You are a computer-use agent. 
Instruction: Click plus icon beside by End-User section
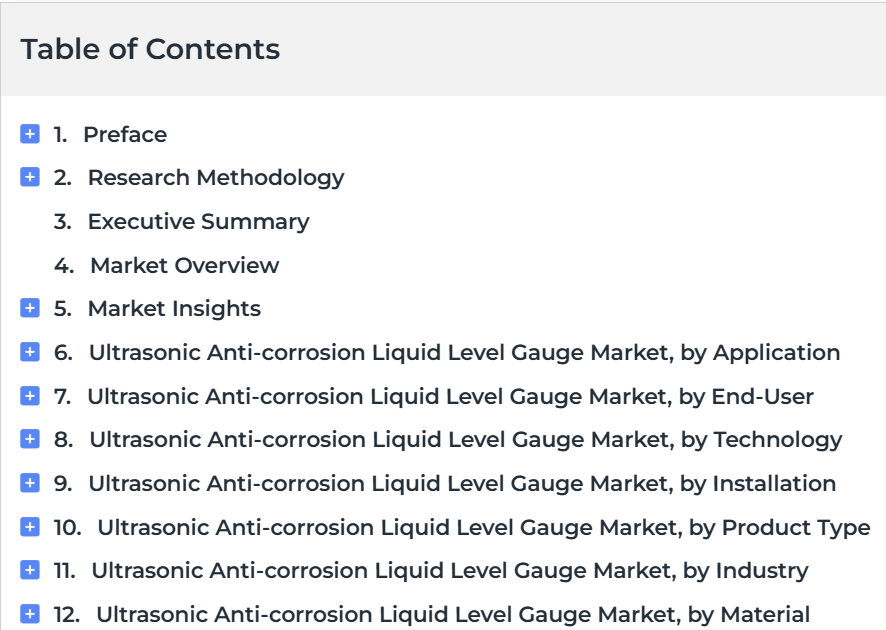[x=30, y=396]
